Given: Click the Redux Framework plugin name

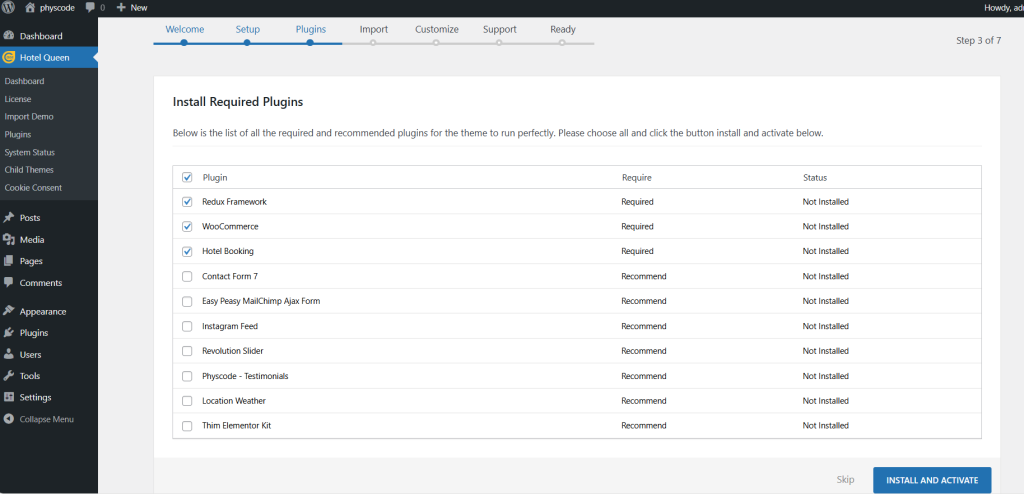Looking at the screenshot, I should [x=234, y=202].
